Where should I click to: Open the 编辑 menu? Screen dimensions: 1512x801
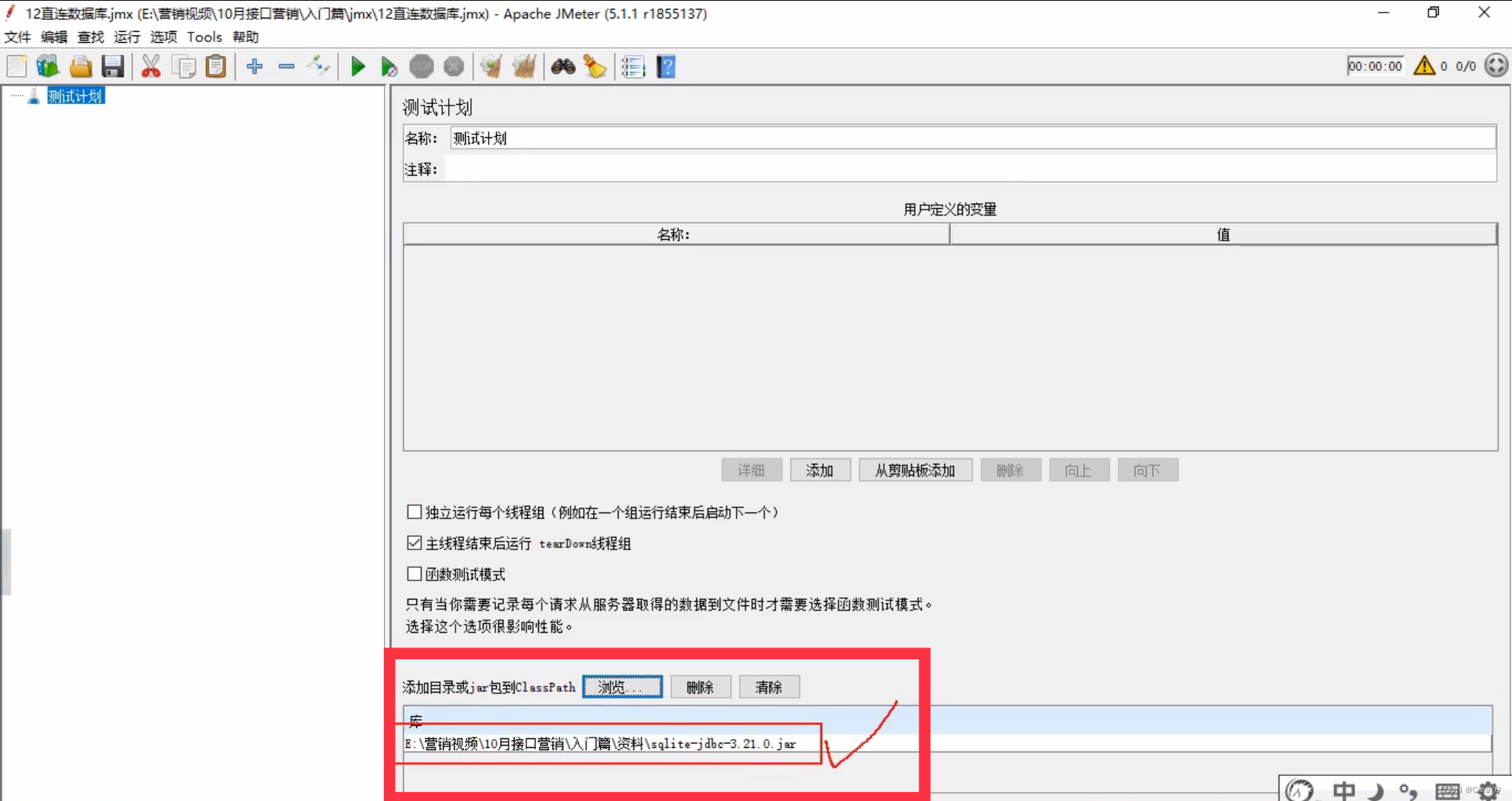[x=54, y=37]
